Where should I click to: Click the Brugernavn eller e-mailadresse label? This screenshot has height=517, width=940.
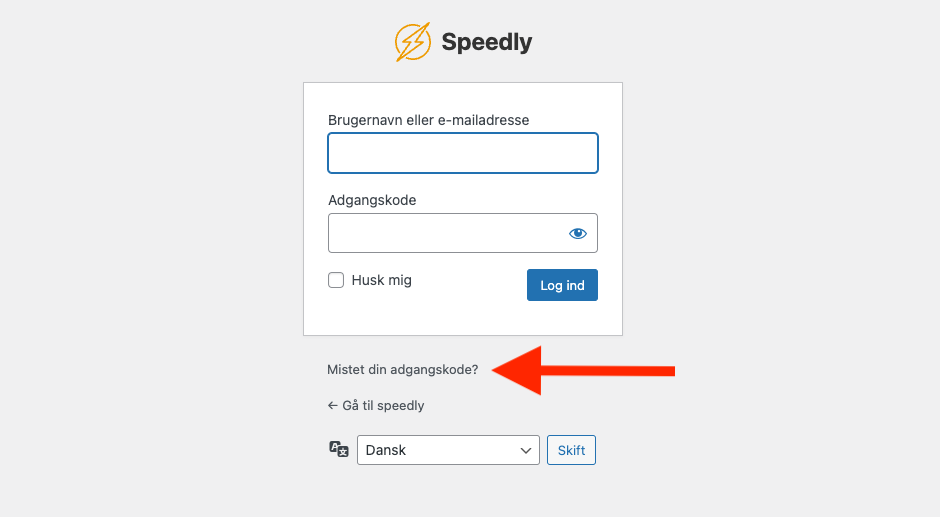(x=428, y=120)
